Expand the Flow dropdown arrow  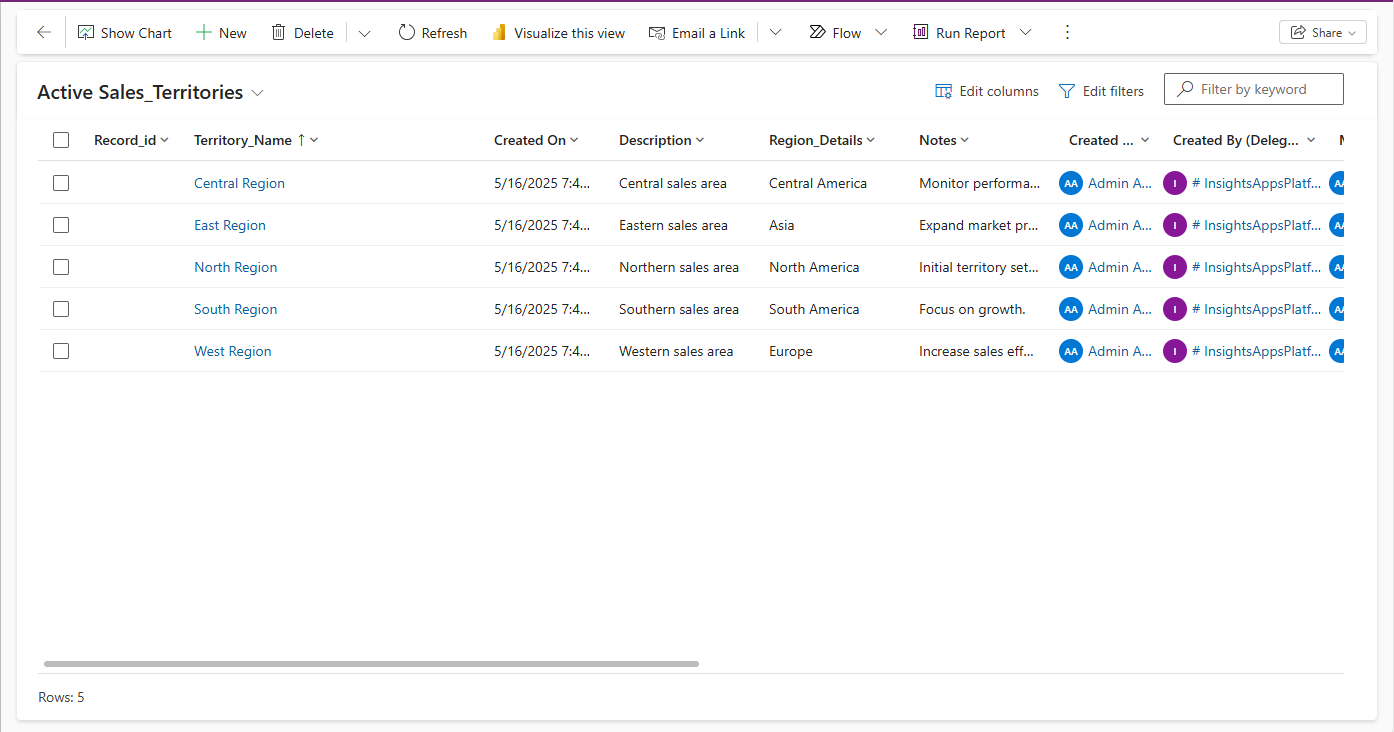click(881, 33)
